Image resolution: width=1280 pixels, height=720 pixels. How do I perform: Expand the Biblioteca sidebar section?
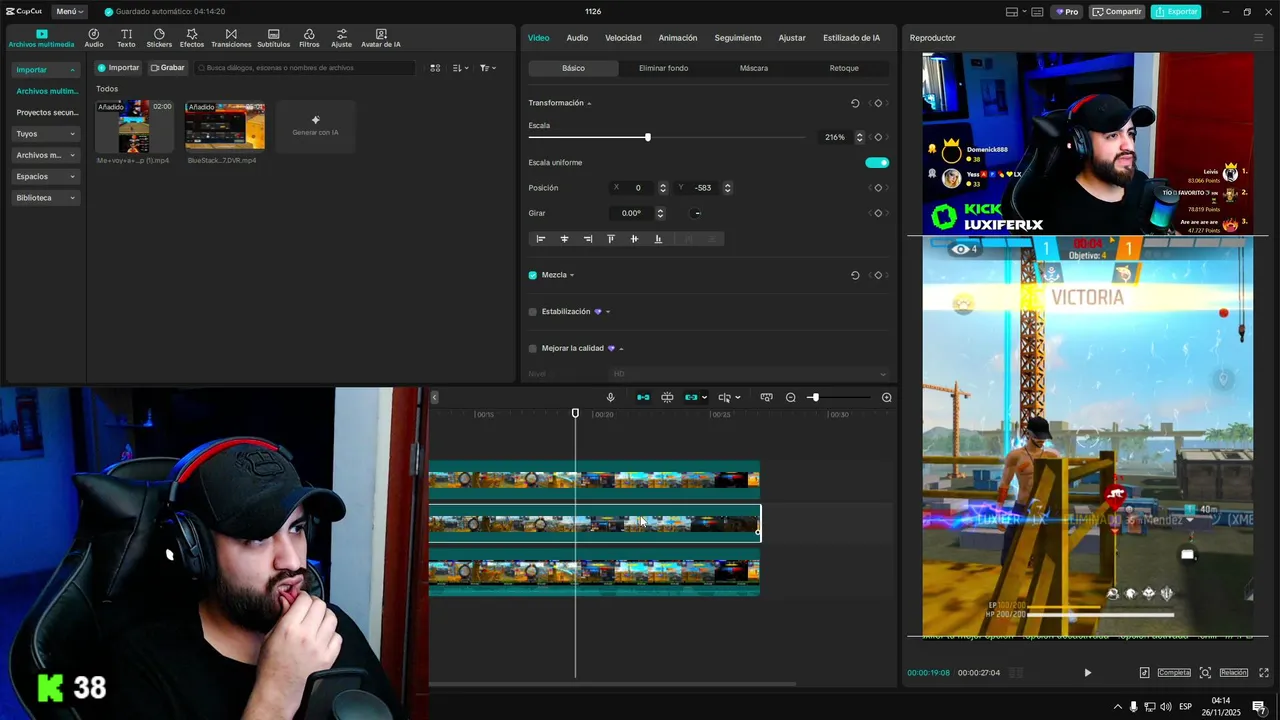(46, 198)
